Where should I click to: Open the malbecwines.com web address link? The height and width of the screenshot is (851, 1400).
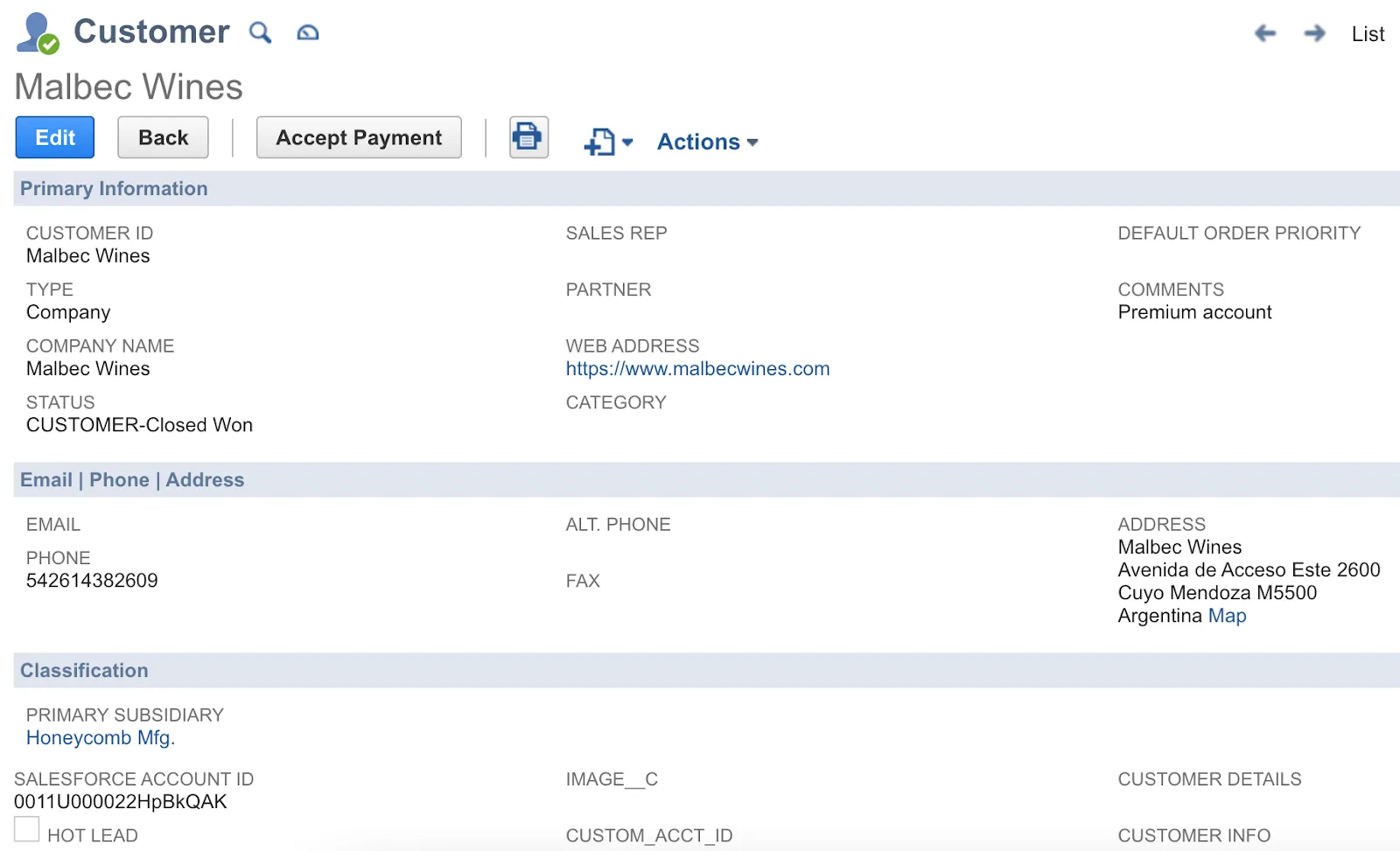tap(697, 368)
